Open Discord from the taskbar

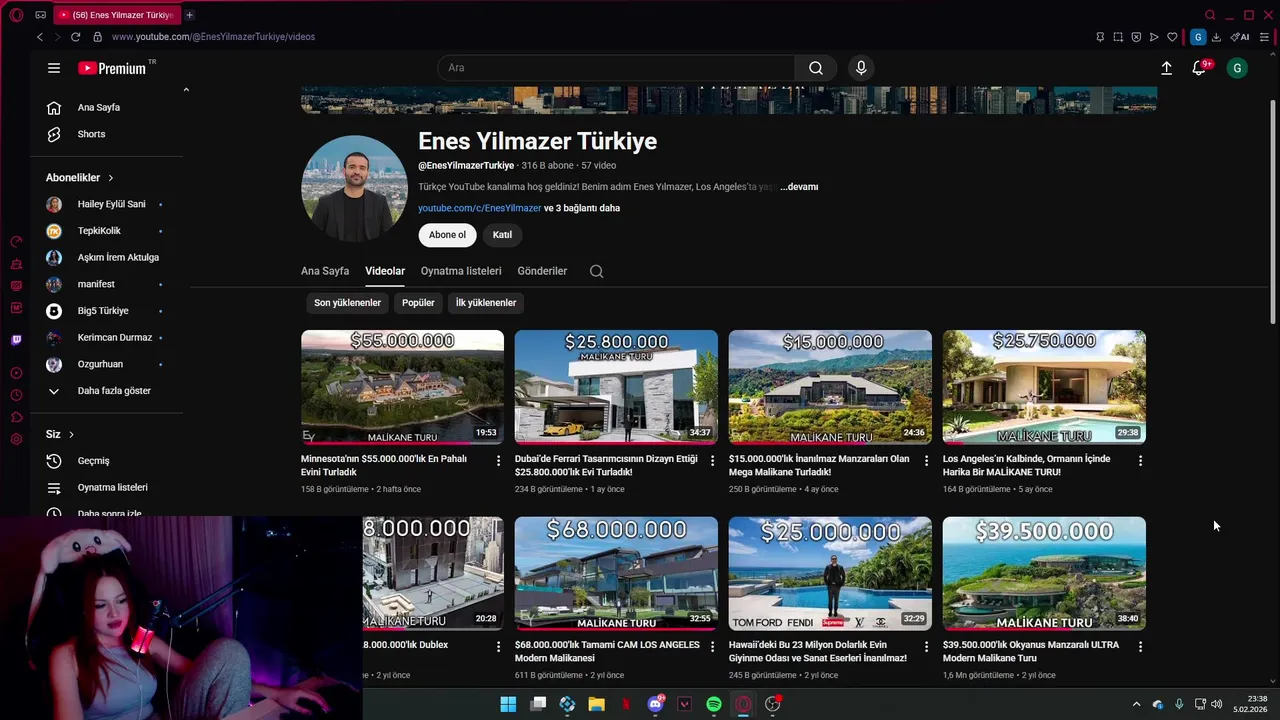(655, 704)
